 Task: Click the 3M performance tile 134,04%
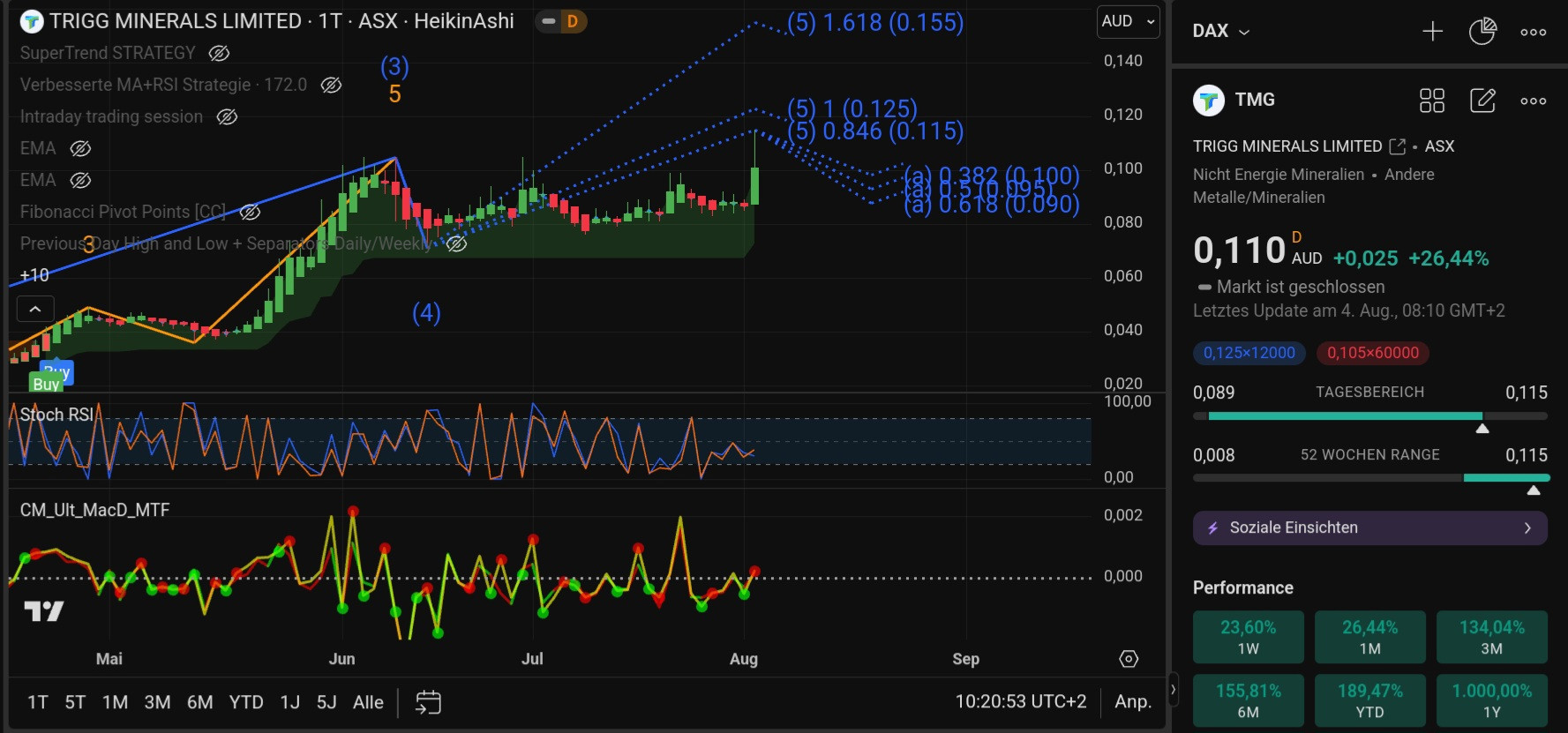[x=1491, y=637]
